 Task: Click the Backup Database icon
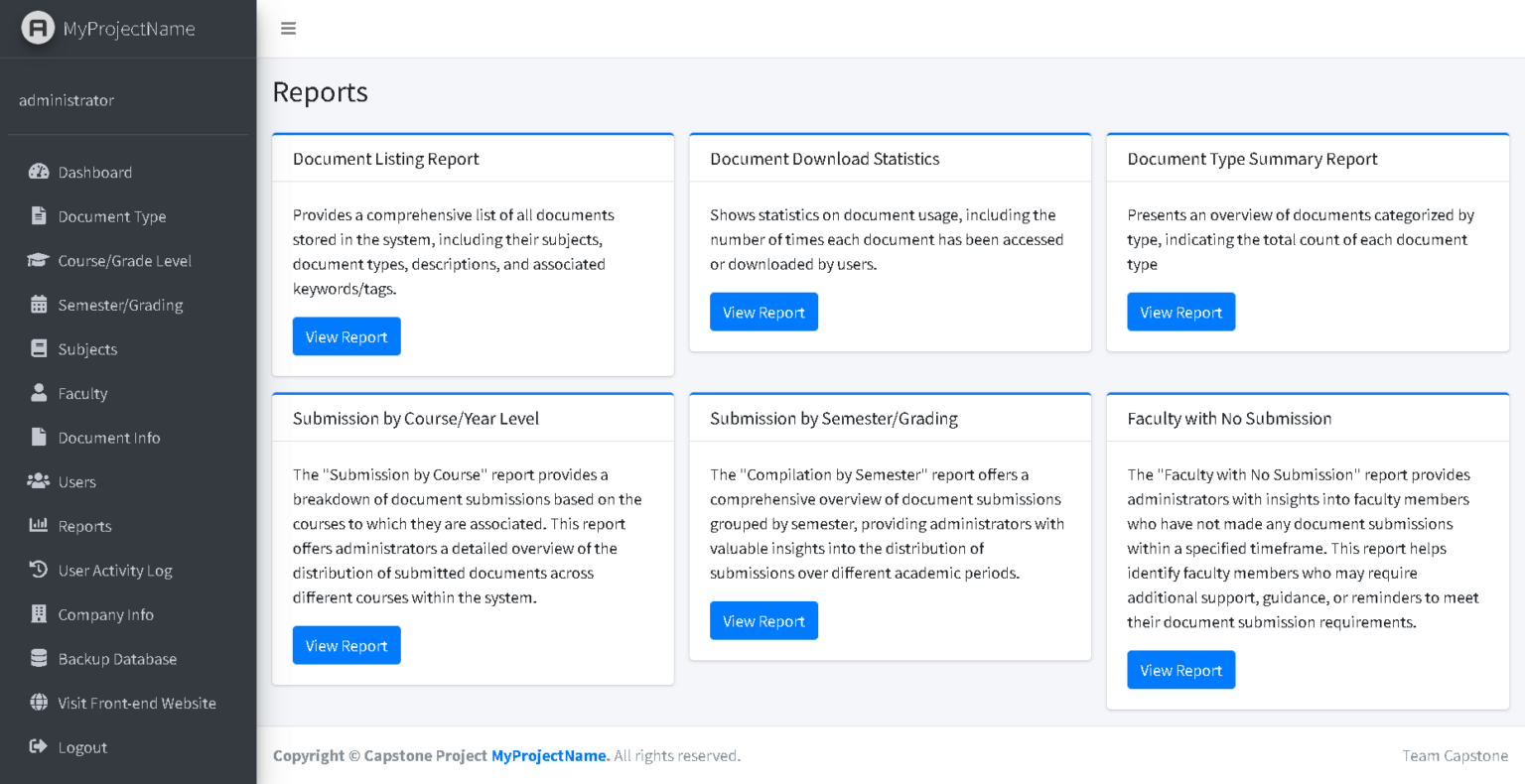tap(39, 658)
